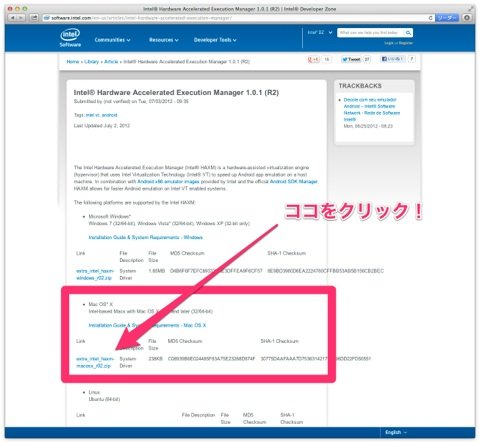This screenshot has height=443, width=480.
Task: Reload the page with the refresh icon
Action: pos(430,18)
